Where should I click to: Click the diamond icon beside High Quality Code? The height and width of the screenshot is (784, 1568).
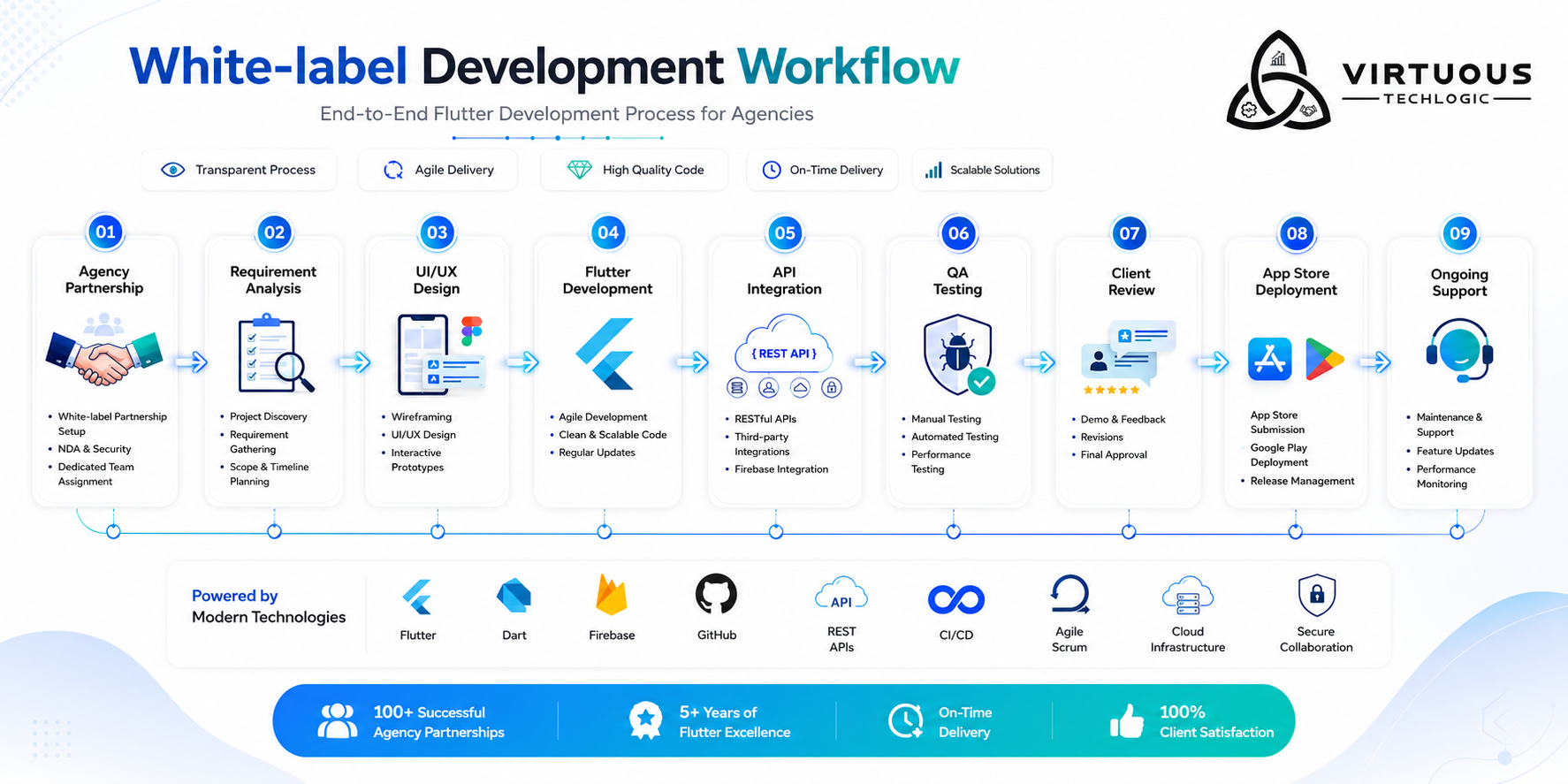580,170
